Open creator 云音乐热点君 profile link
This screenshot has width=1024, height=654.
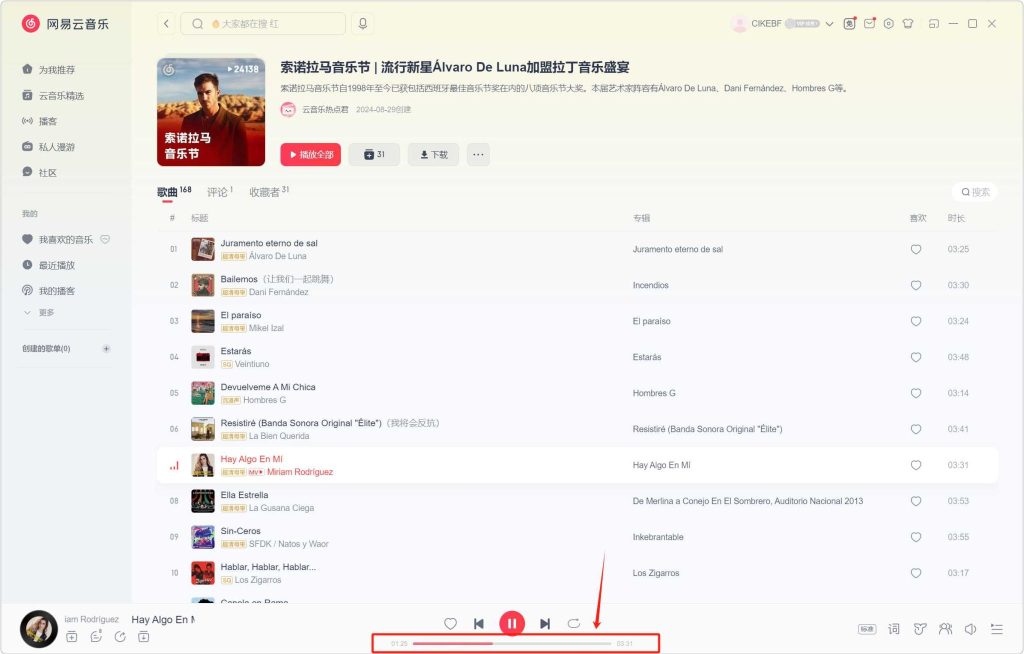325,109
